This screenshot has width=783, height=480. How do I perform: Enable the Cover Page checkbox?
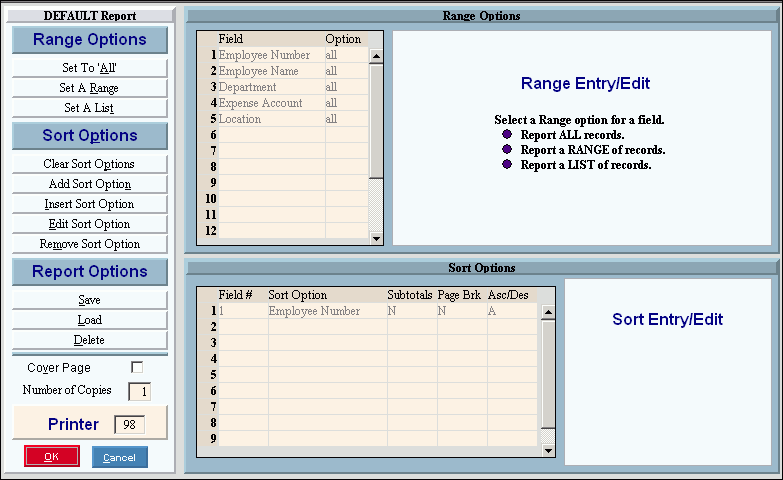pos(137,367)
